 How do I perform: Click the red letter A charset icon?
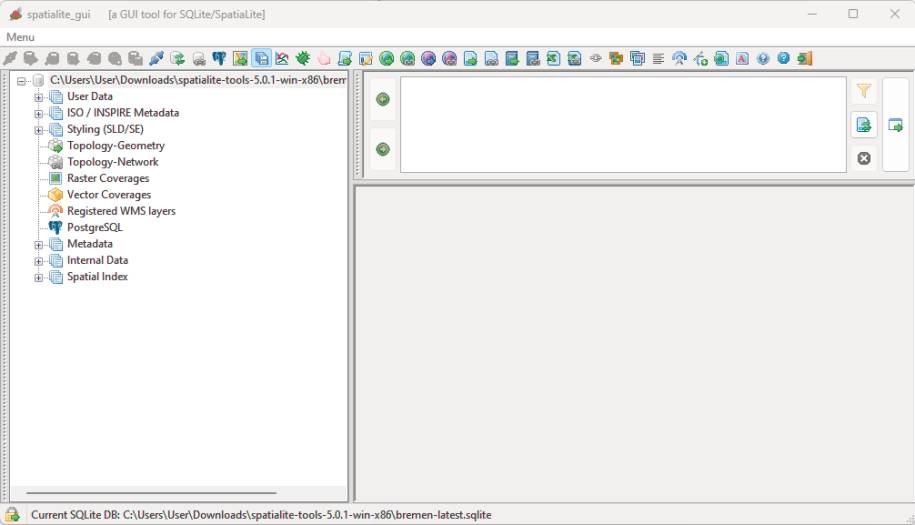(x=742, y=58)
